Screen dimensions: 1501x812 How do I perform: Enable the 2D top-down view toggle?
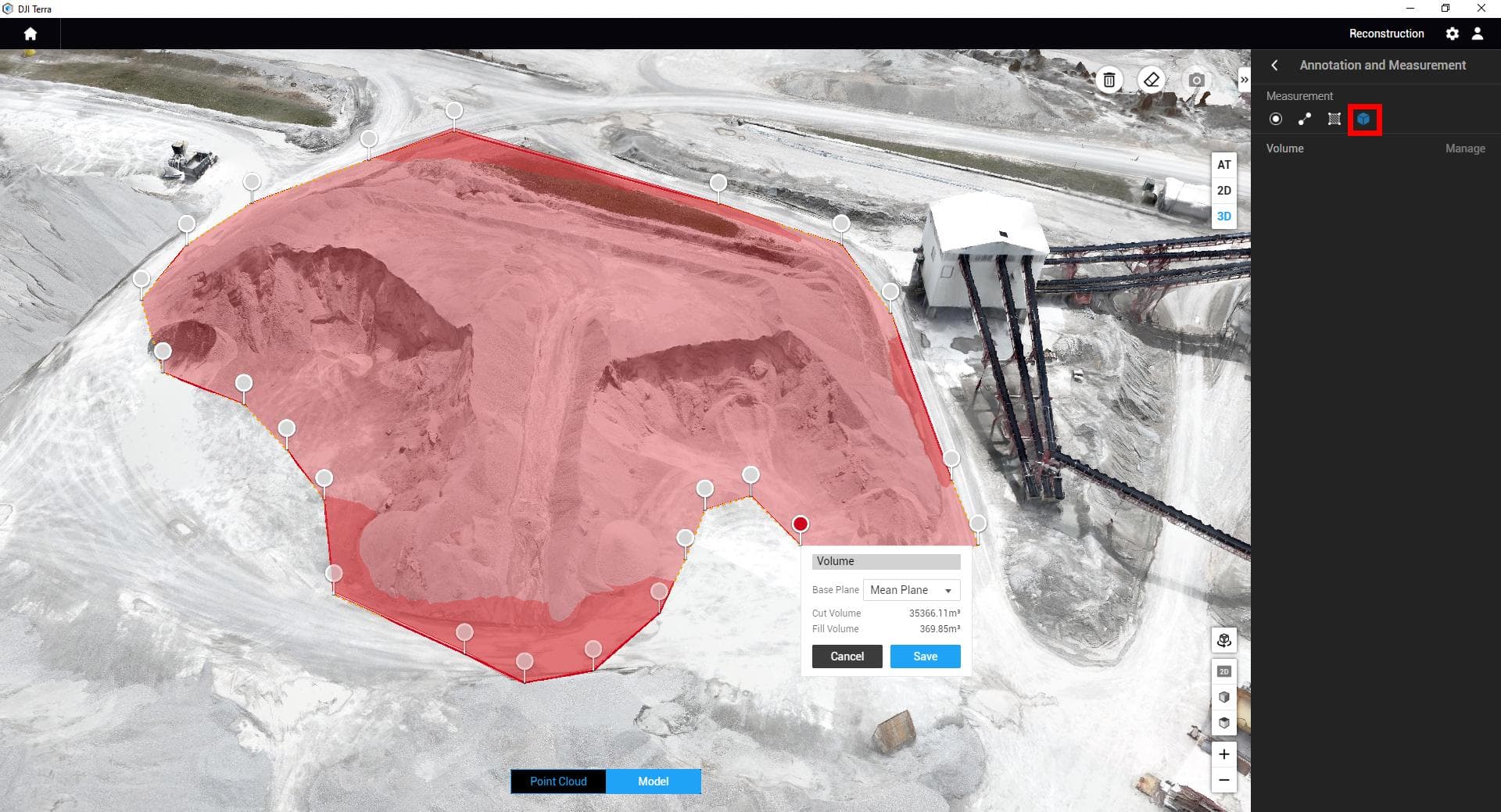click(1223, 671)
